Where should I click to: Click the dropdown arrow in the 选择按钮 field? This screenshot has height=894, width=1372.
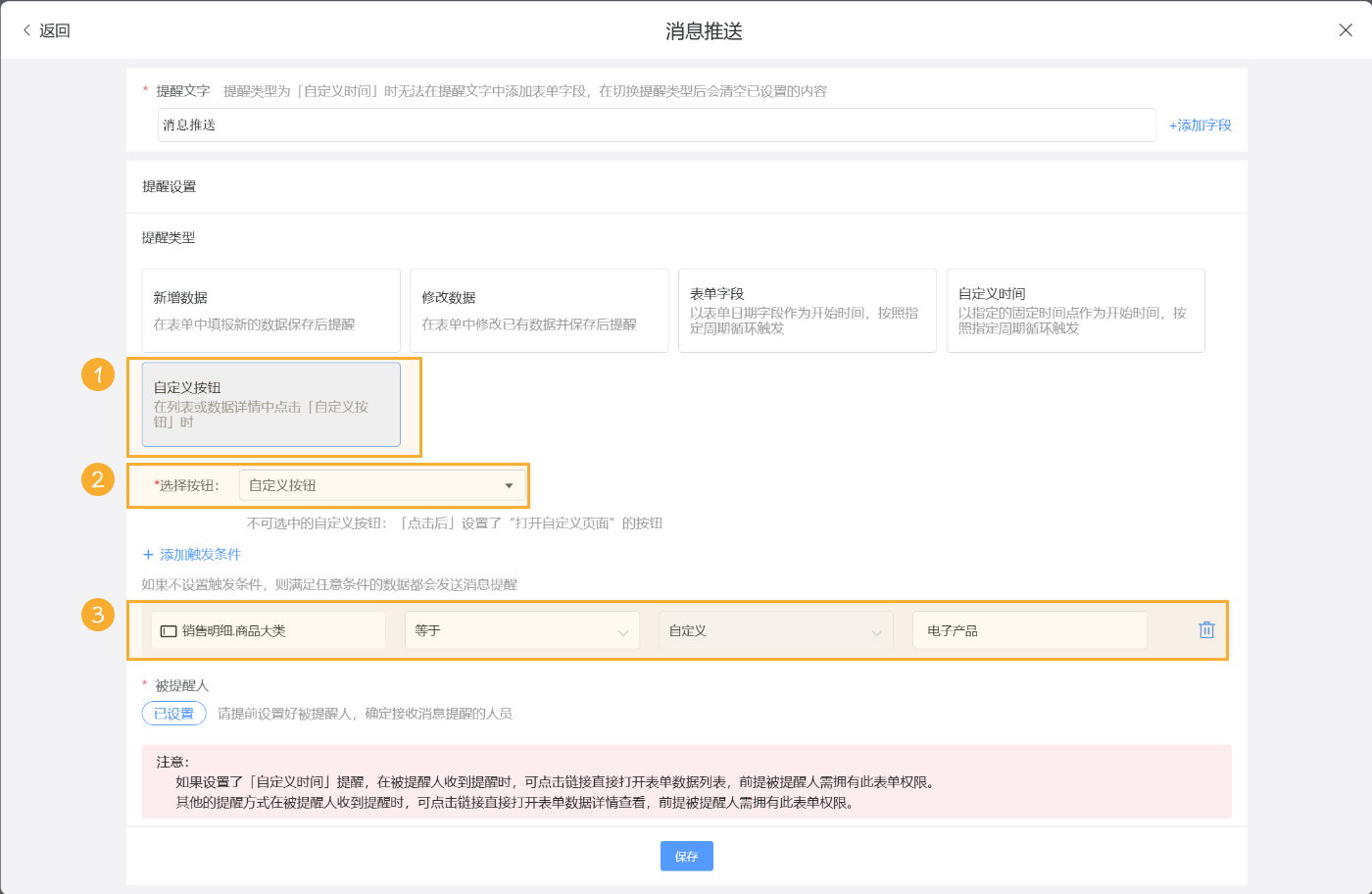[x=509, y=485]
